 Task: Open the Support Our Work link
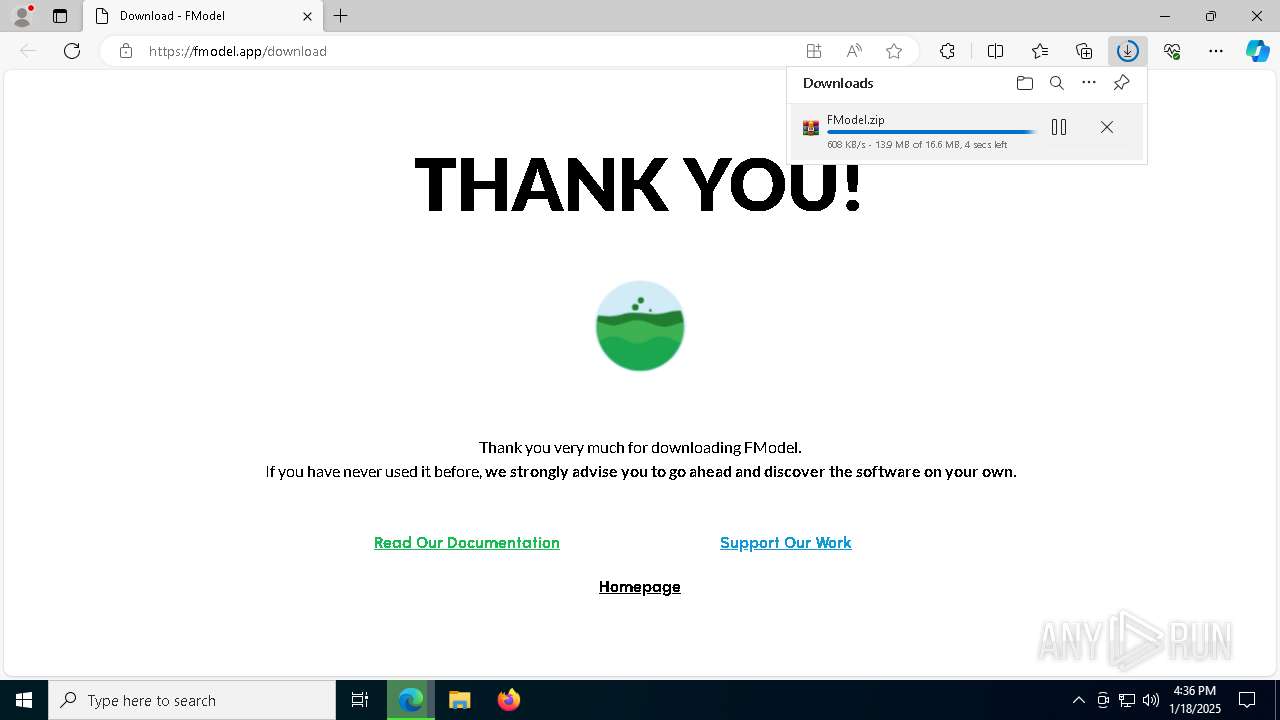pos(786,543)
